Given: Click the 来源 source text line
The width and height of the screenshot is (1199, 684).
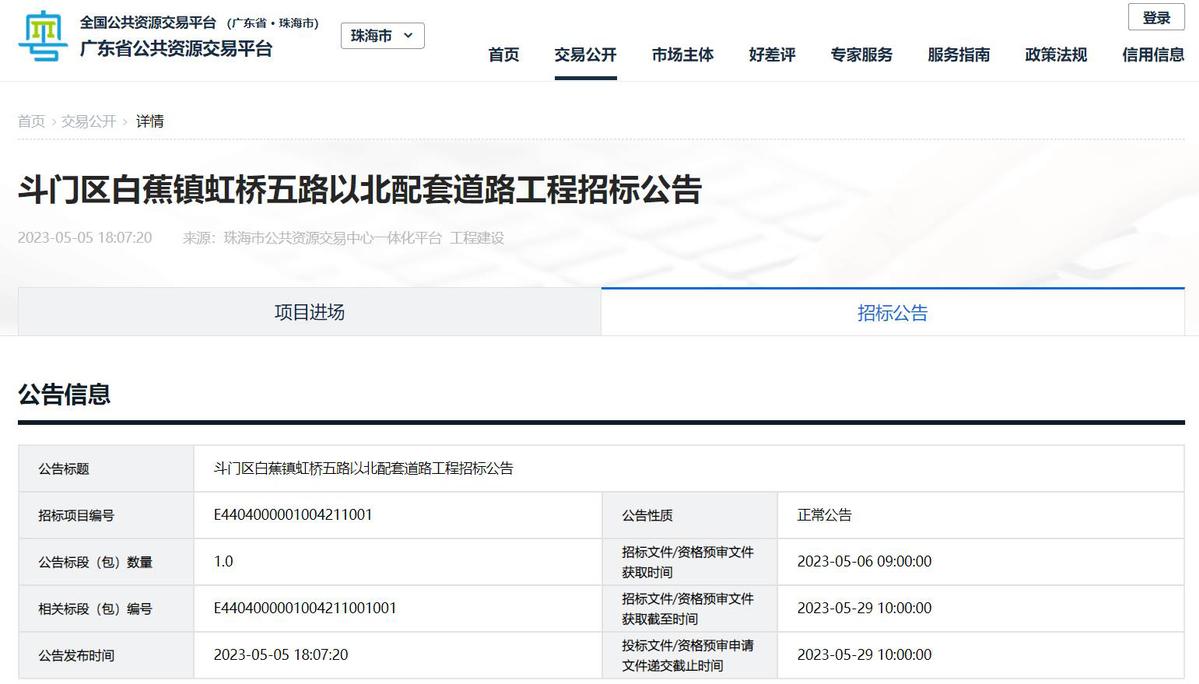Looking at the screenshot, I should tap(343, 238).
